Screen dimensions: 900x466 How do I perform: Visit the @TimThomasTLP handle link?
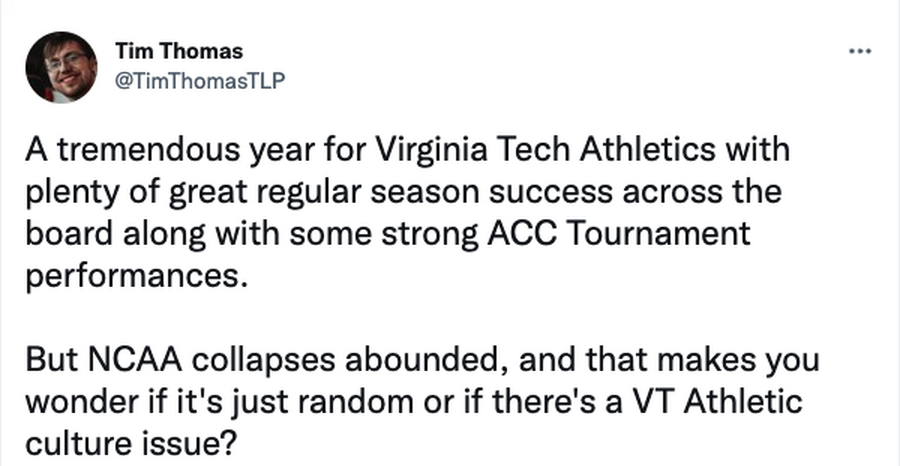tap(200, 81)
